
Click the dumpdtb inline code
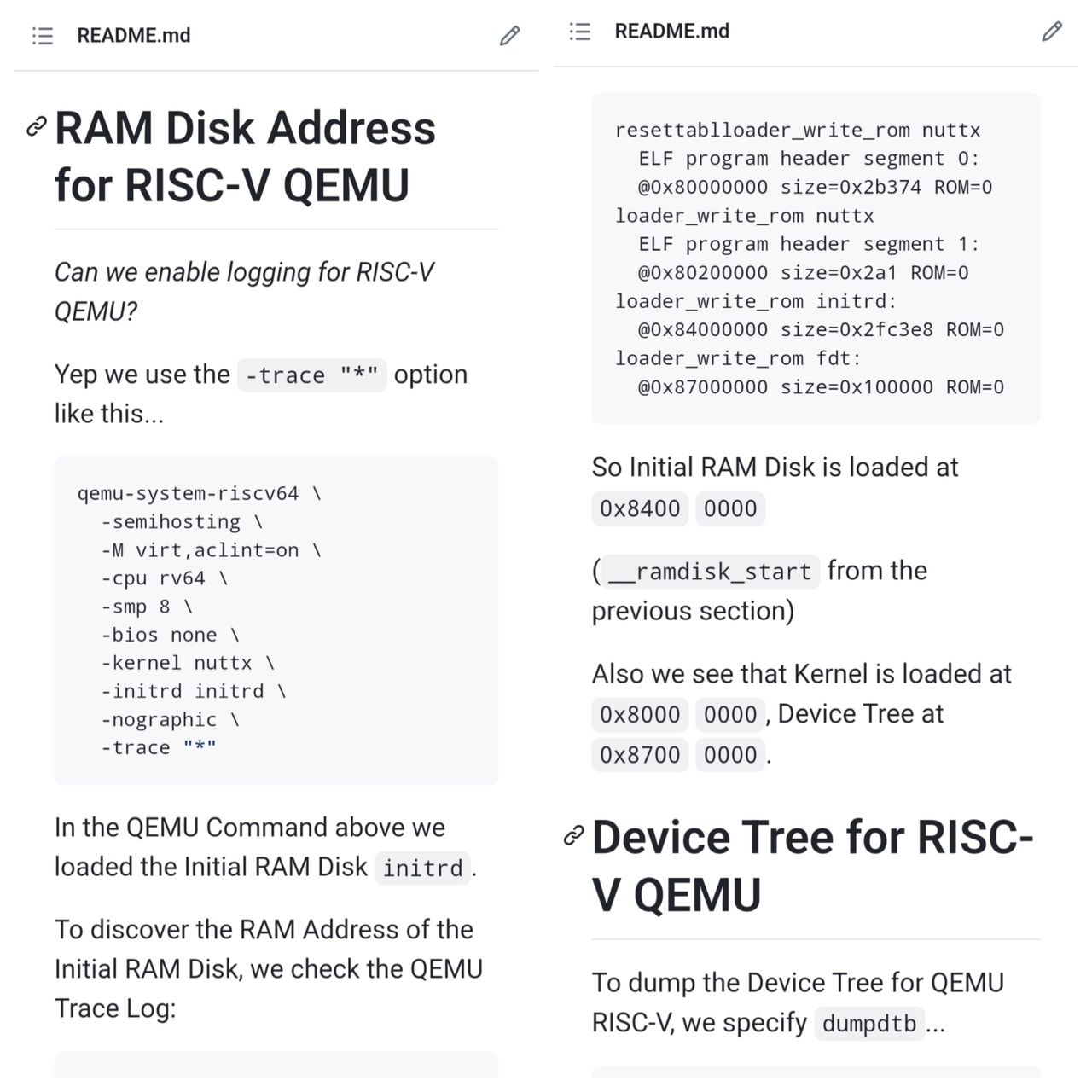point(868,1023)
